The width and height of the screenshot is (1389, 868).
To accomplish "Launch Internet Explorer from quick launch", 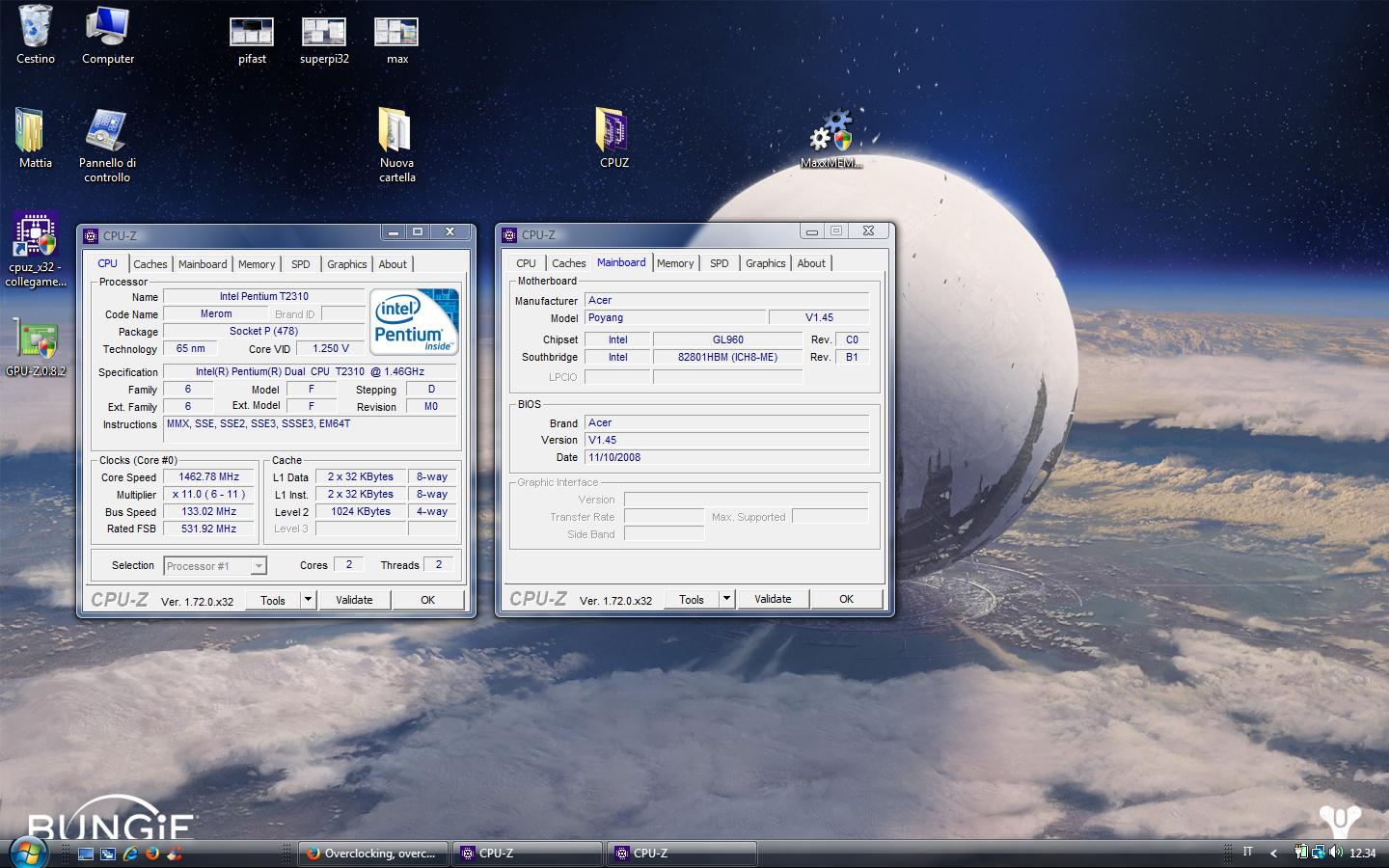I will (x=130, y=854).
